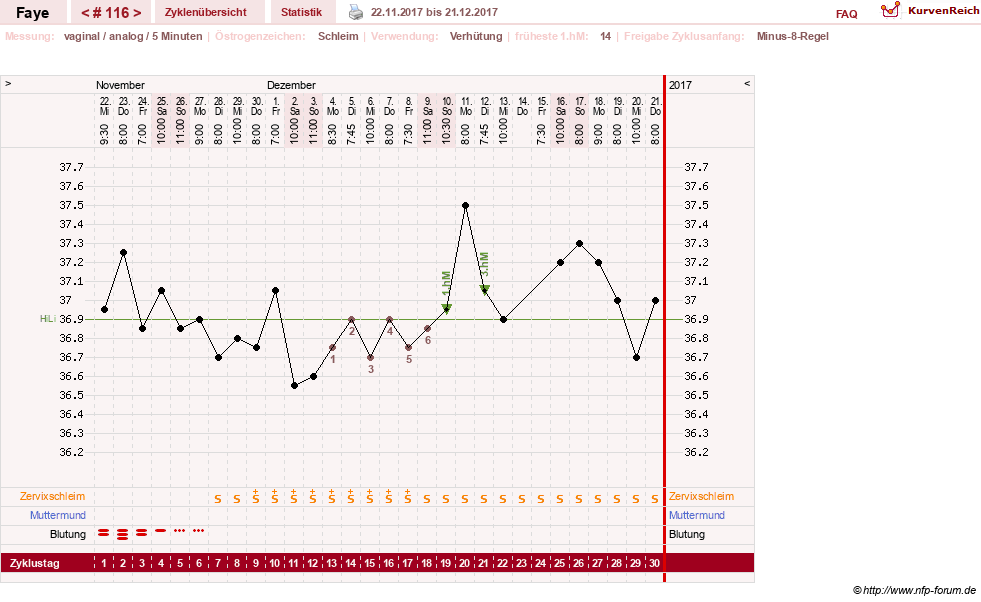Screen dimensions: 981x602
Task: Click the 22. Mi date column header
Action: [104, 106]
